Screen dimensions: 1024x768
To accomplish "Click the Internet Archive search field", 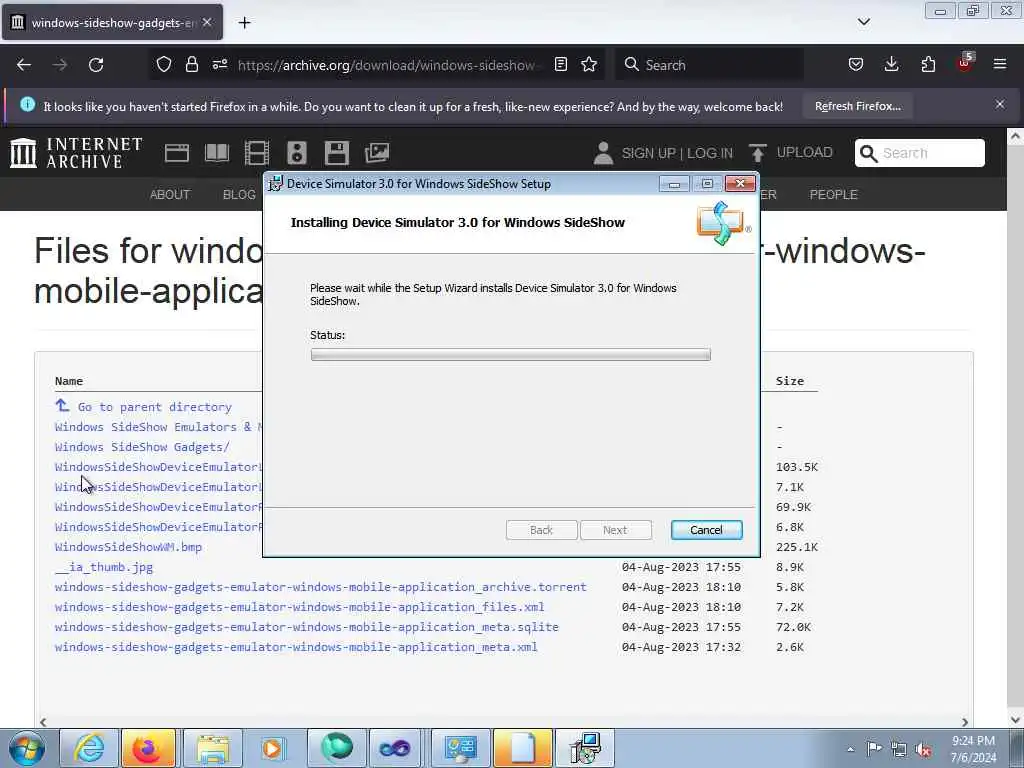I will pos(920,153).
